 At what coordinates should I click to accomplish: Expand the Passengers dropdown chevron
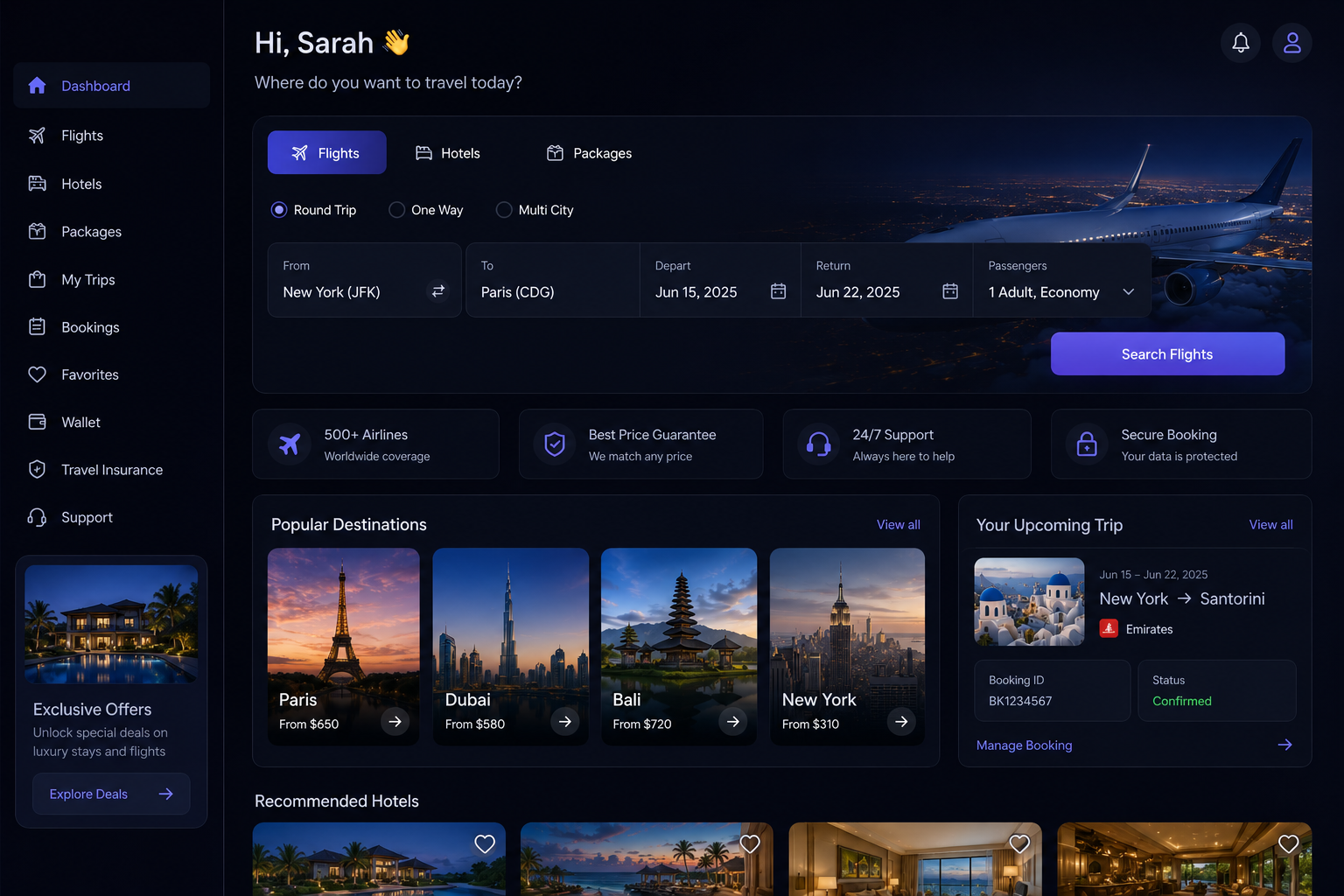(1129, 292)
